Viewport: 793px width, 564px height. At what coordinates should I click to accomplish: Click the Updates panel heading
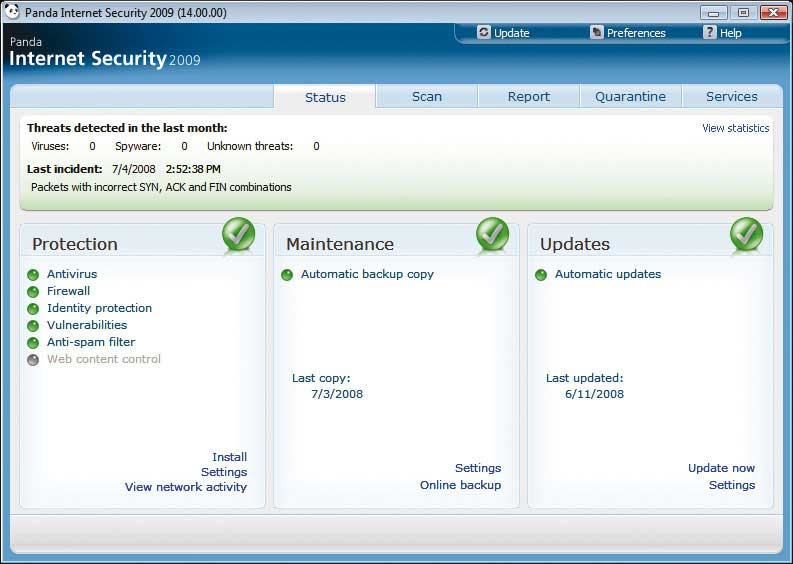coord(575,244)
